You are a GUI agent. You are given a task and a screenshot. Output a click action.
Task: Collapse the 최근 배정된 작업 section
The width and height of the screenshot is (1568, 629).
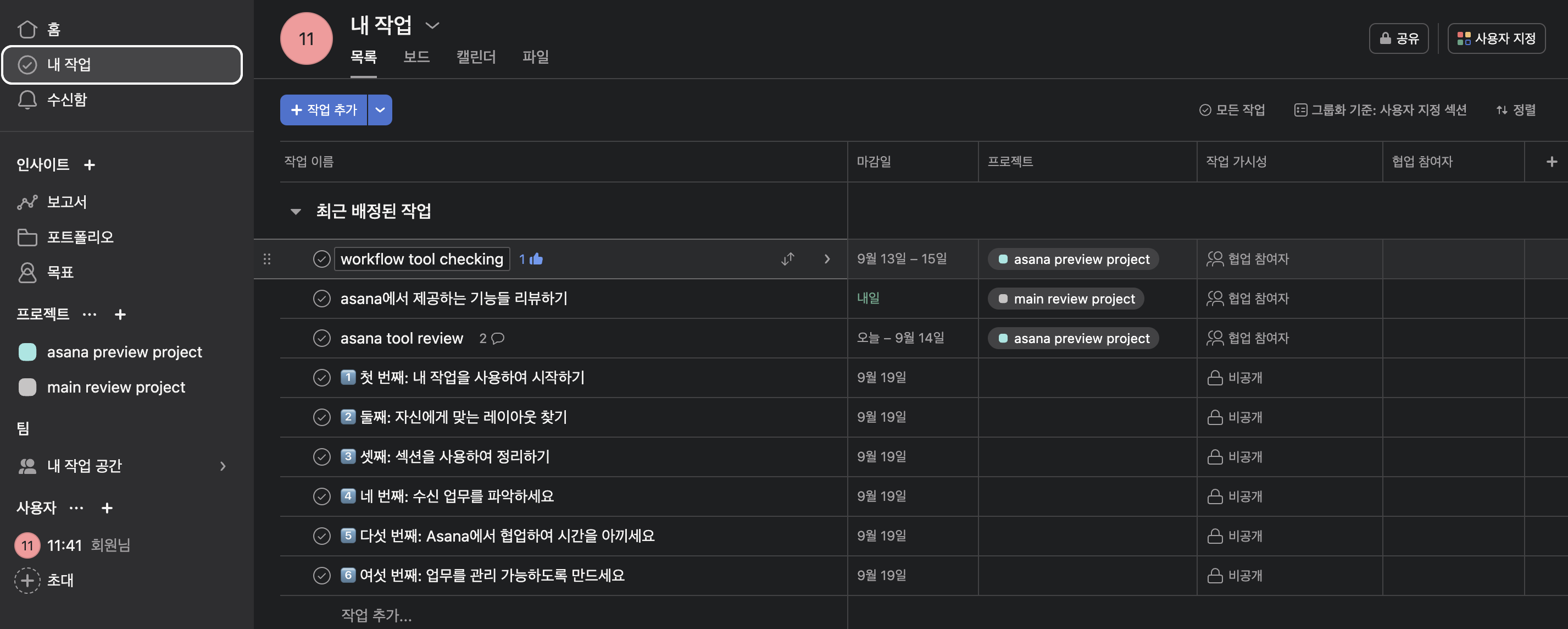296,211
